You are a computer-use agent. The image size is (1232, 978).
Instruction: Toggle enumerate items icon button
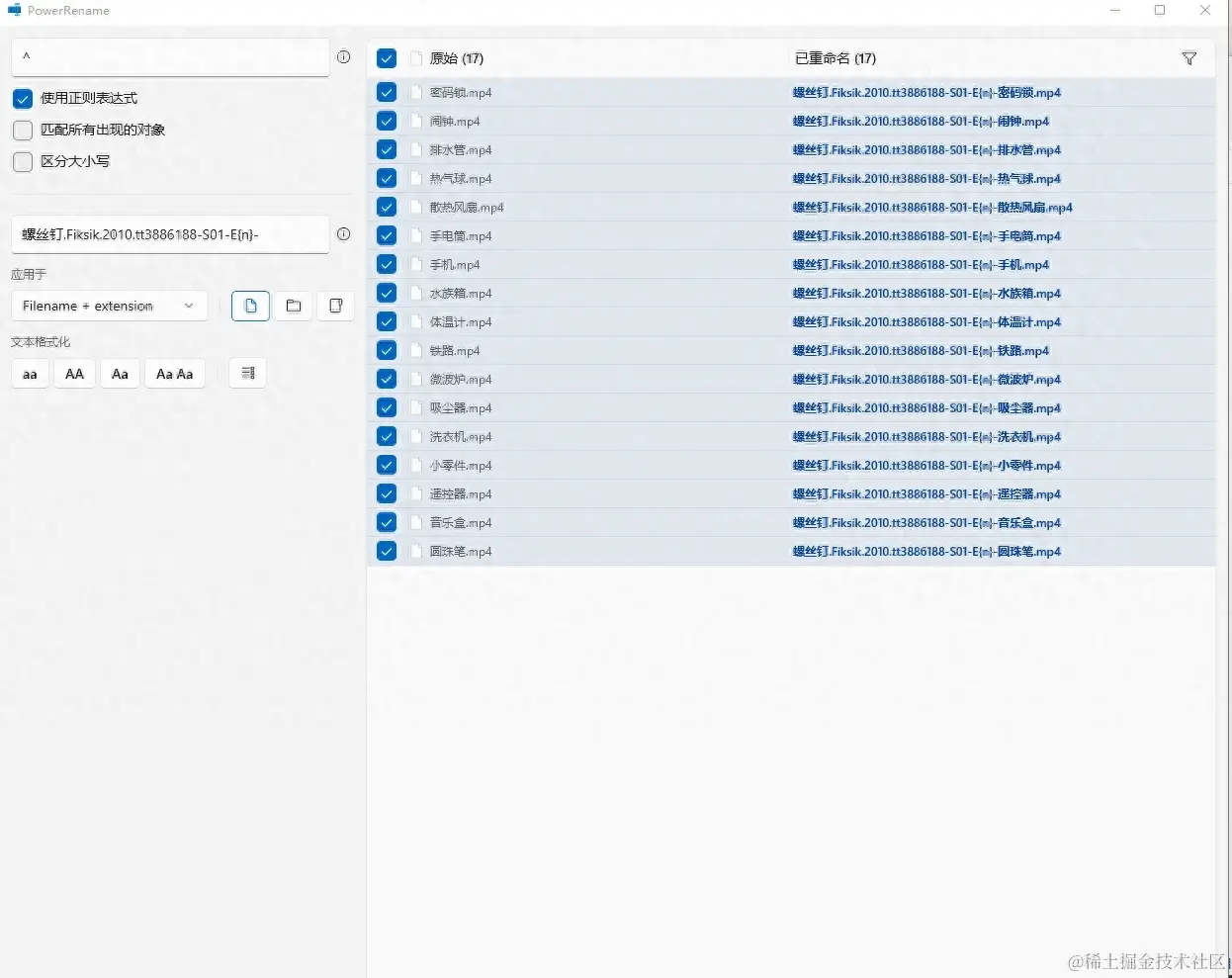point(248,373)
